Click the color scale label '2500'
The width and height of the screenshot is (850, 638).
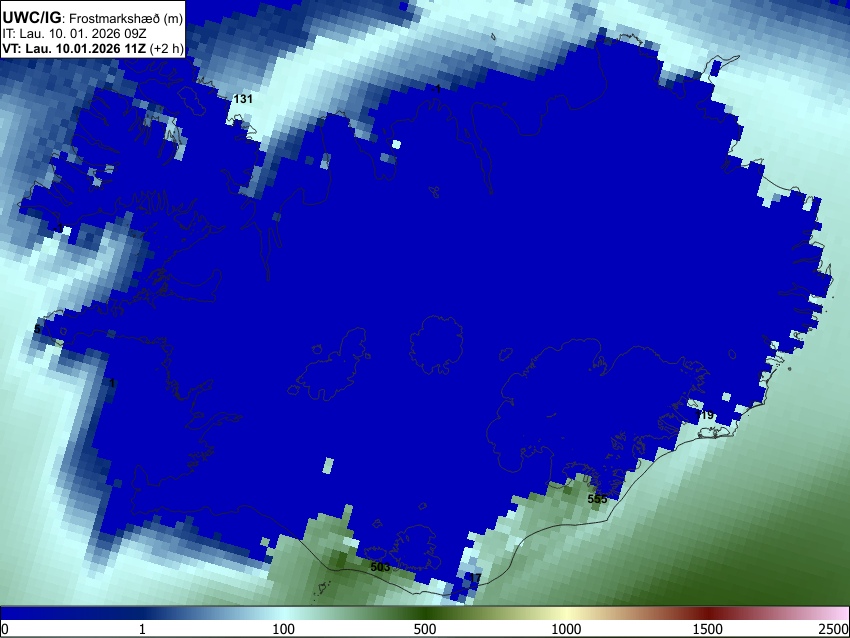tap(834, 629)
